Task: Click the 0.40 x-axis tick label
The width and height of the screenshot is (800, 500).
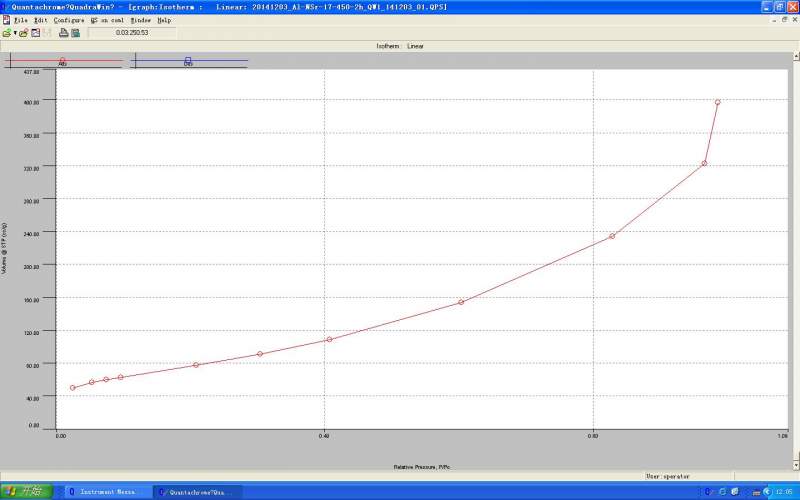Action: (x=323, y=436)
